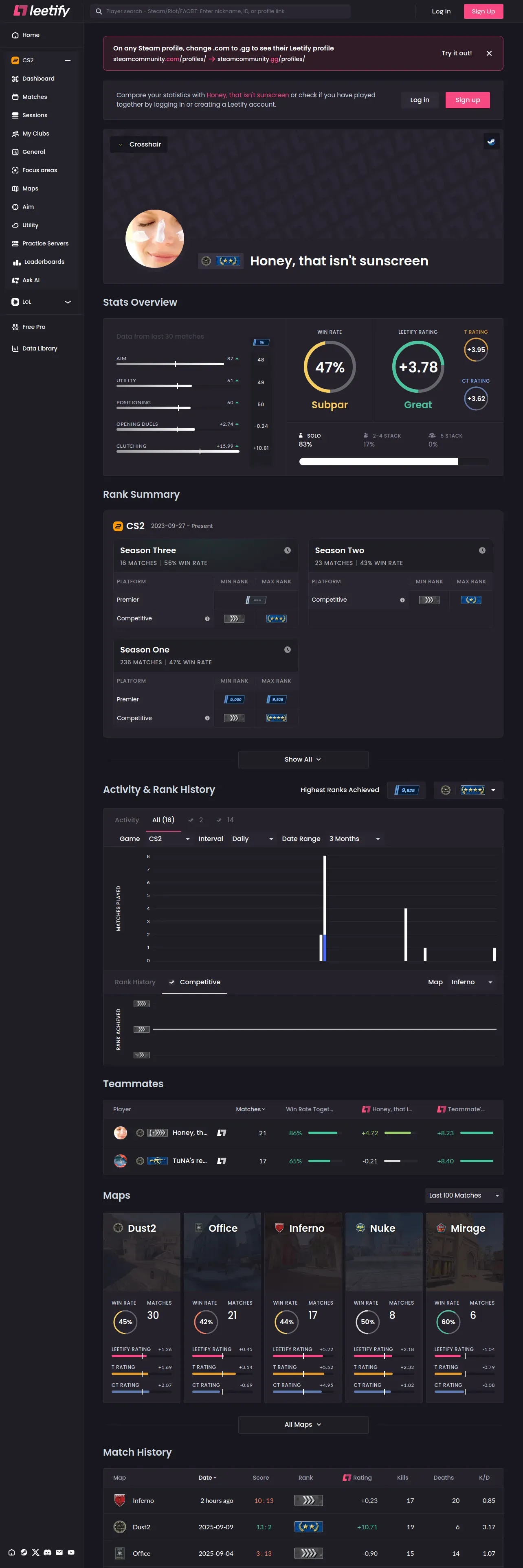Focus the player search input field
This screenshot has width=523, height=1568.
(x=220, y=11)
